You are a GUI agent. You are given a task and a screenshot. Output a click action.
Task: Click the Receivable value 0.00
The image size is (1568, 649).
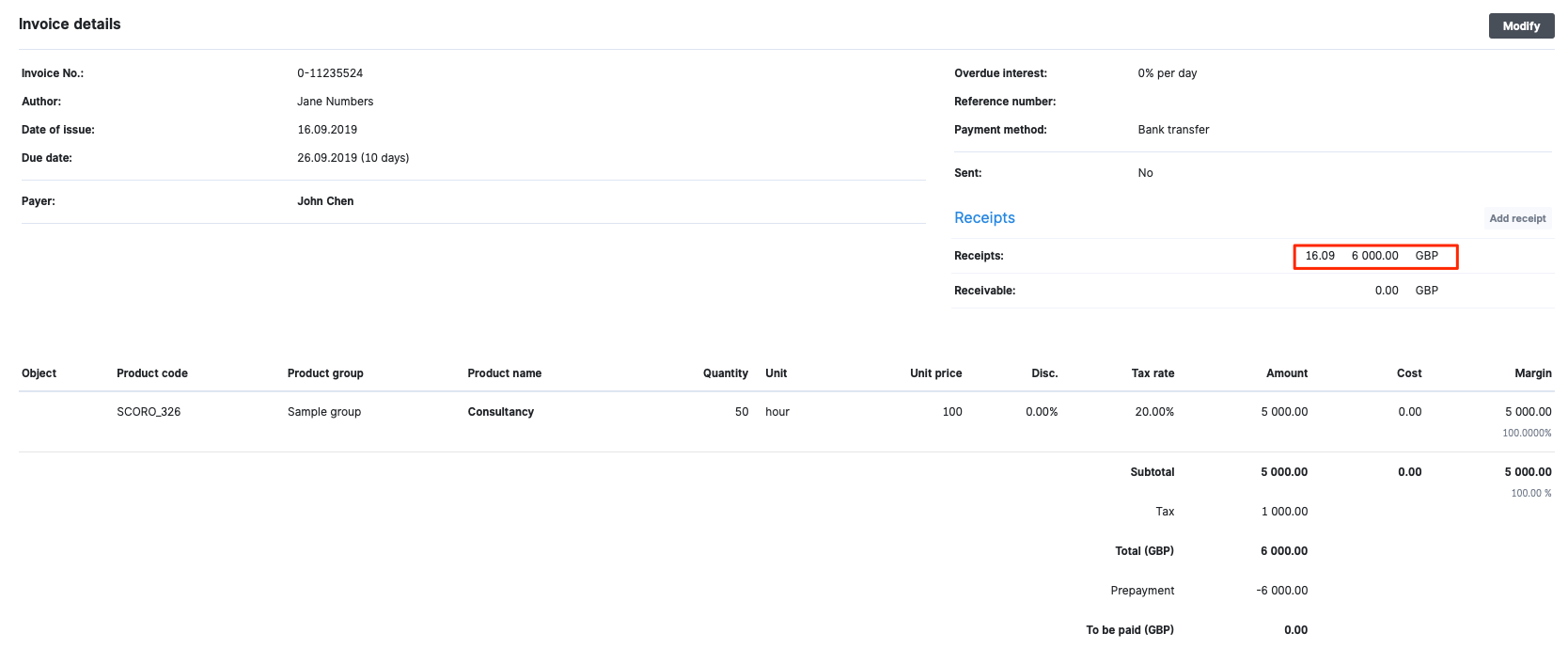pos(1386,291)
